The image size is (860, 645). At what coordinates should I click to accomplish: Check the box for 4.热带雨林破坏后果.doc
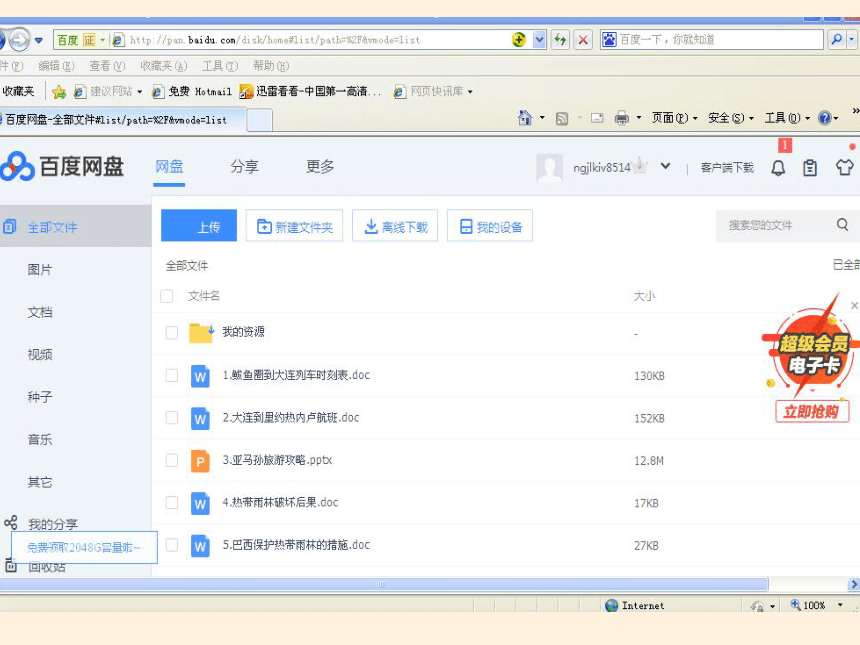click(172, 503)
